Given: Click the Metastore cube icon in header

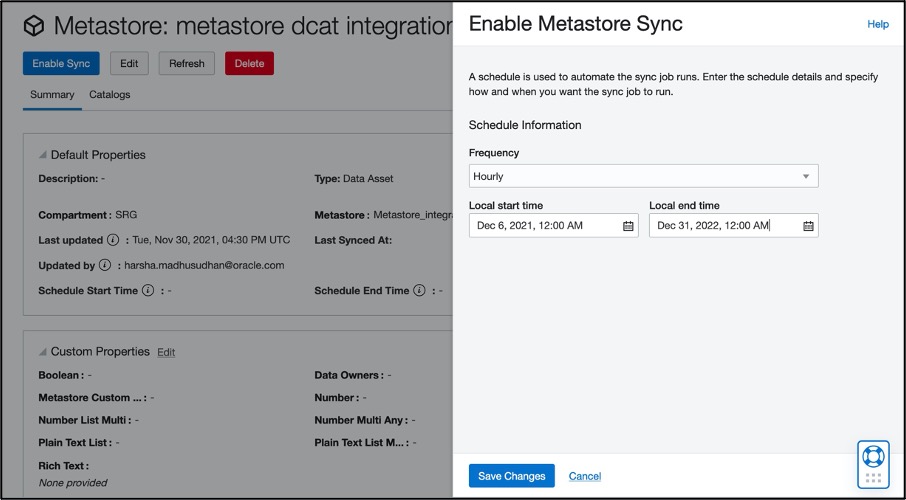Looking at the screenshot, I should (x=35, y=25).
